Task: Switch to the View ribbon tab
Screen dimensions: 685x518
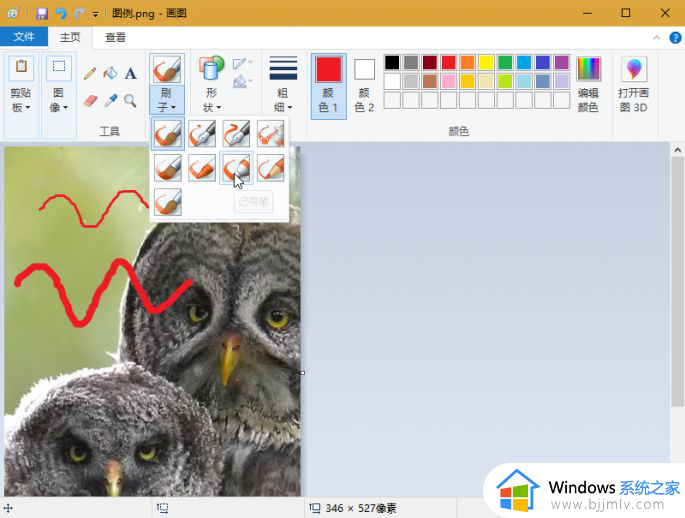Action: 115,37
